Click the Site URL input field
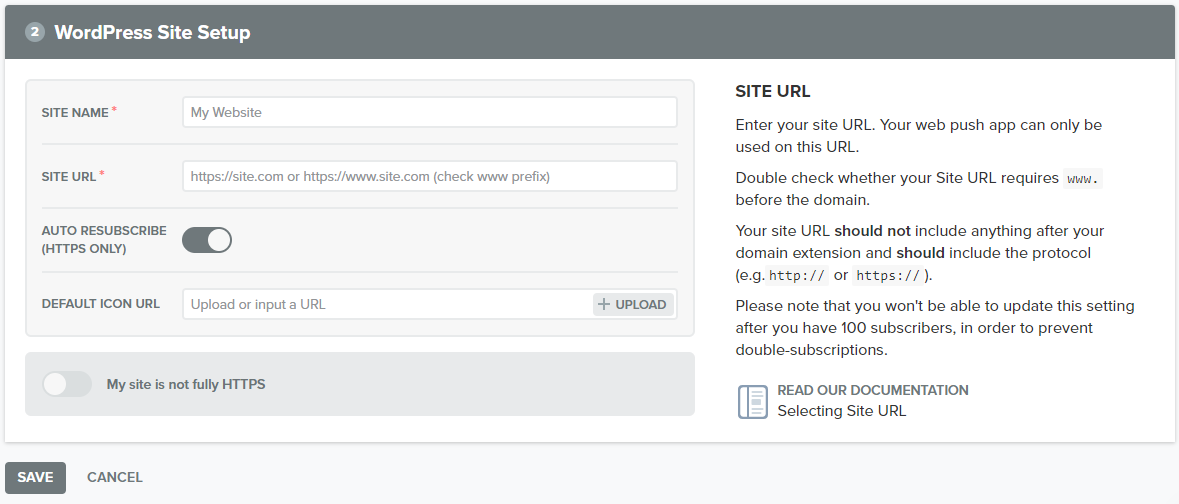 [429, 176]
